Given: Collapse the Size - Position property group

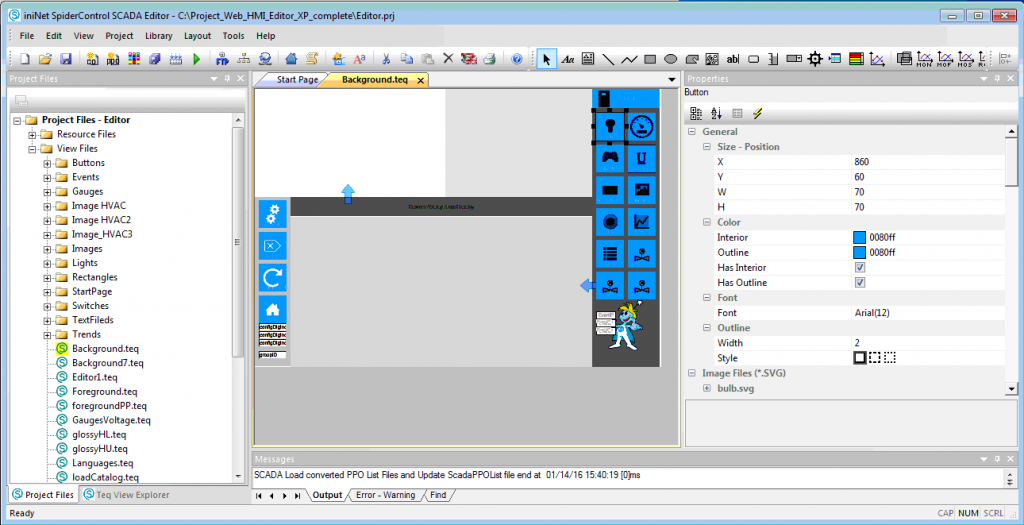Looking at the screenshot, I should point(707,147).
